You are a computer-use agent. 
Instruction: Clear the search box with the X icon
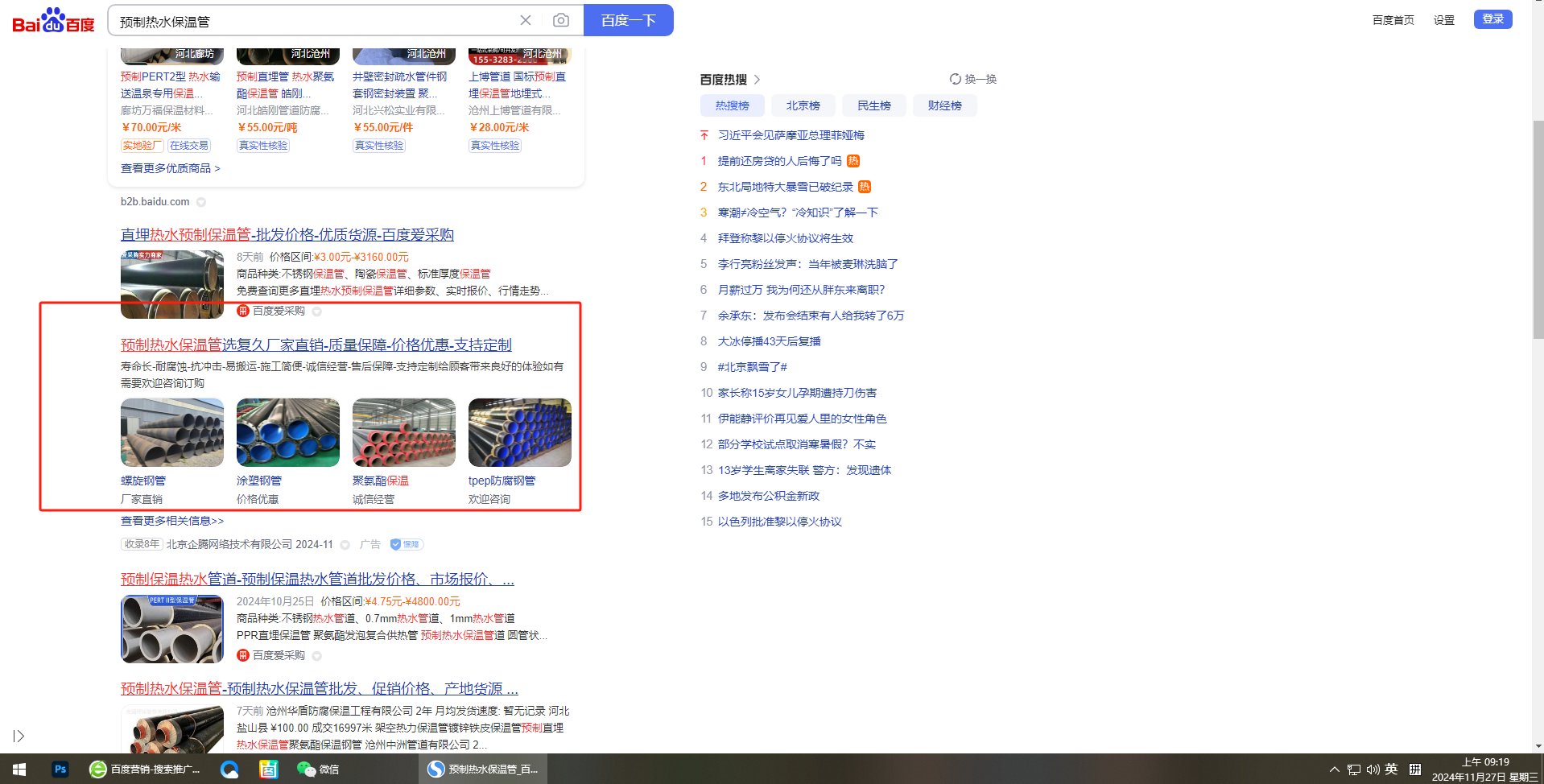pos(526,20)
